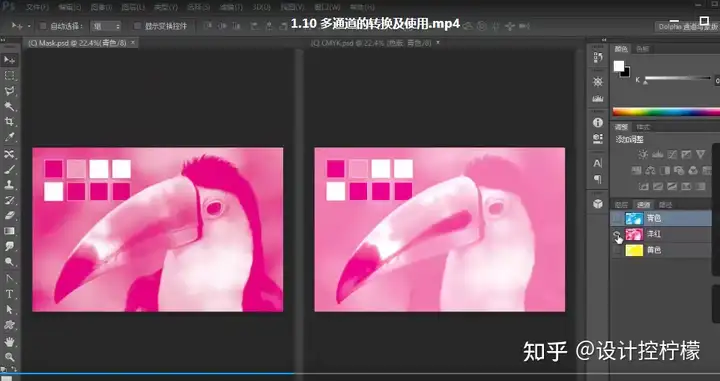The height and width of the screenshot is (381, 720).
Task: Select the Brush tool
Action: (x=9, y=169)
